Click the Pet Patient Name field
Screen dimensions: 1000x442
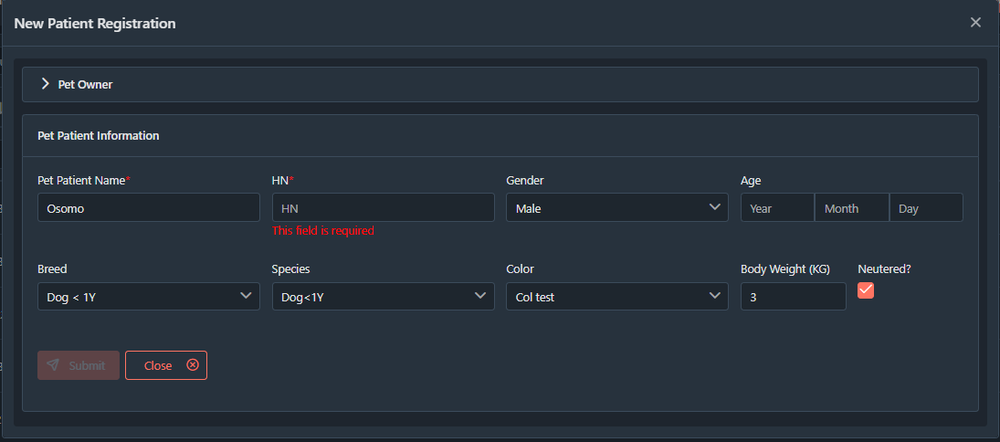[x=148, y=208]
